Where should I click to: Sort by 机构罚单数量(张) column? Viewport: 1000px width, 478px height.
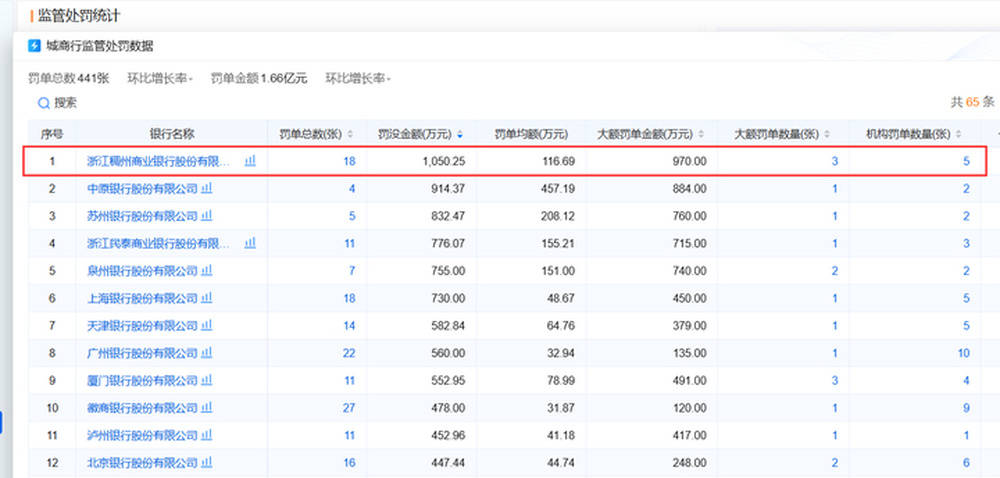(x=959, y=134)
